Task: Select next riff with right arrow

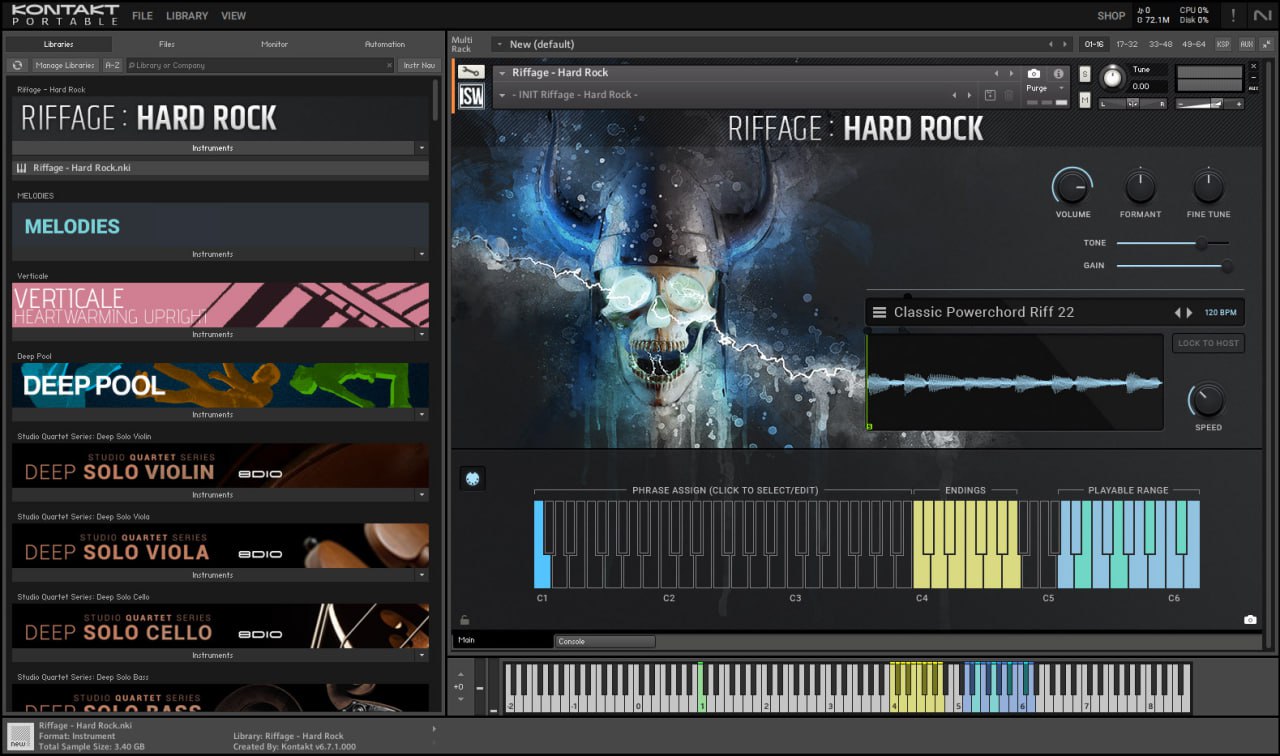Action: click(1189, 312)
